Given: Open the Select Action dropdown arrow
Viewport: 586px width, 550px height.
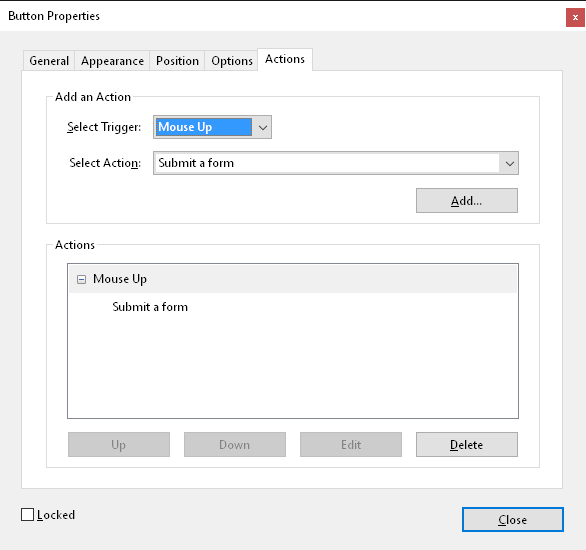Looking at the screenshot, I should 509,163.
